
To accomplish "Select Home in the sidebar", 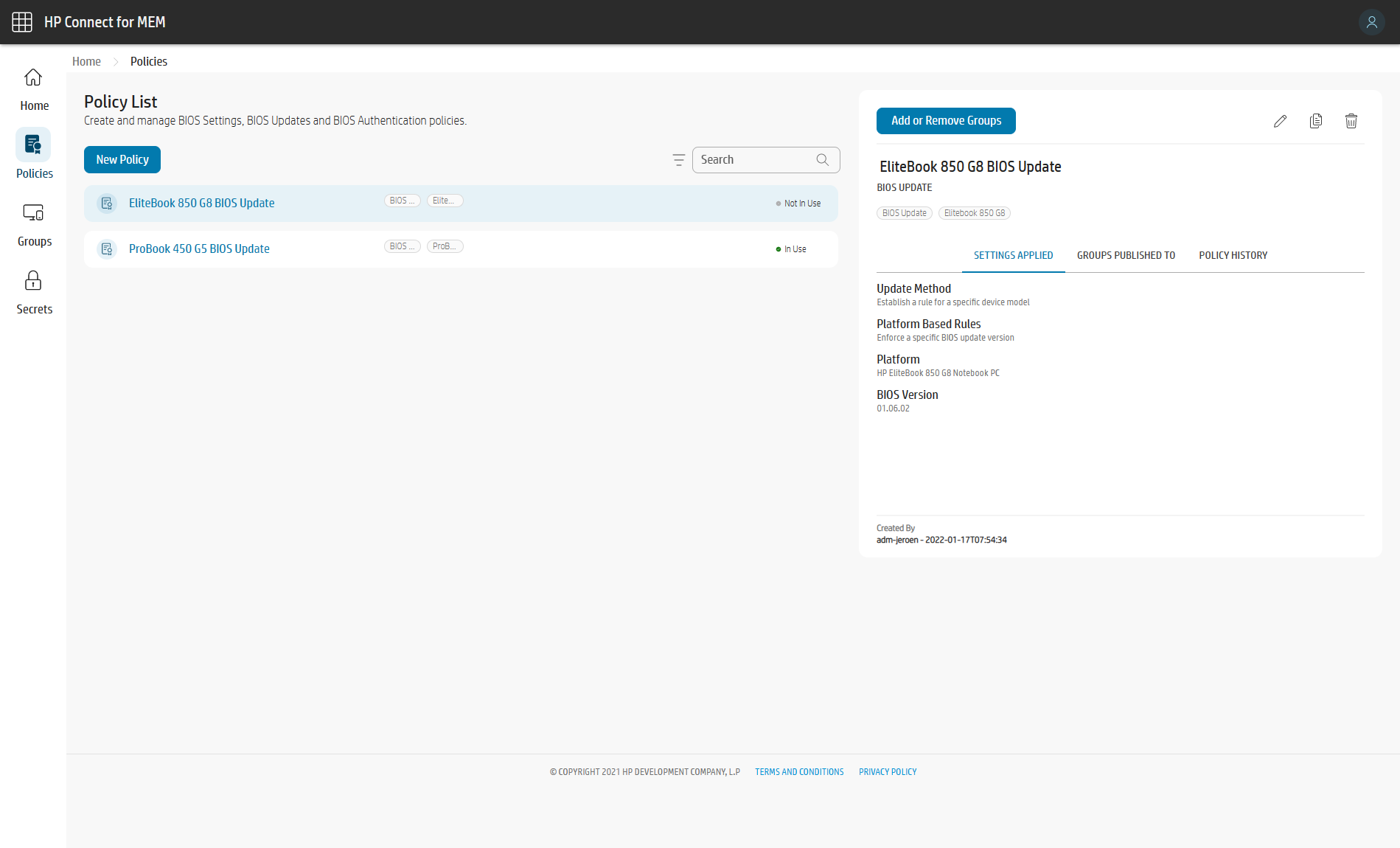I will pyautogui.click(x=33, y=87).
